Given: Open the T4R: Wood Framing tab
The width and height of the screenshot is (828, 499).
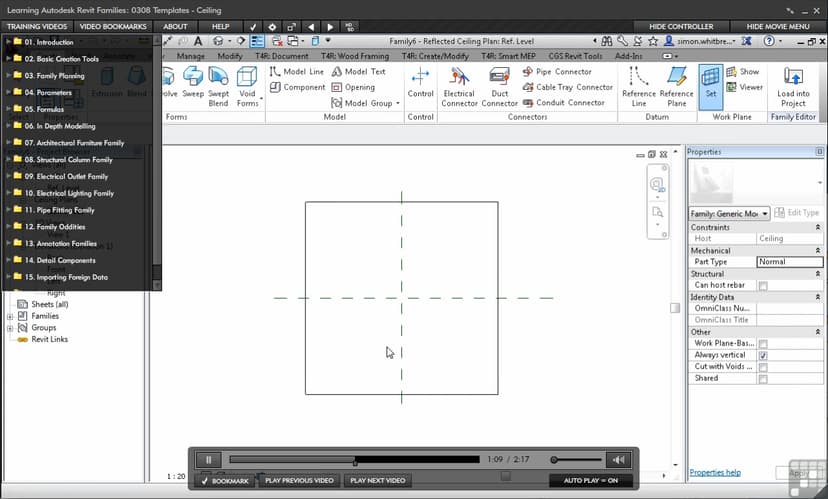Looking at the screenshot, I should (355, 55).
